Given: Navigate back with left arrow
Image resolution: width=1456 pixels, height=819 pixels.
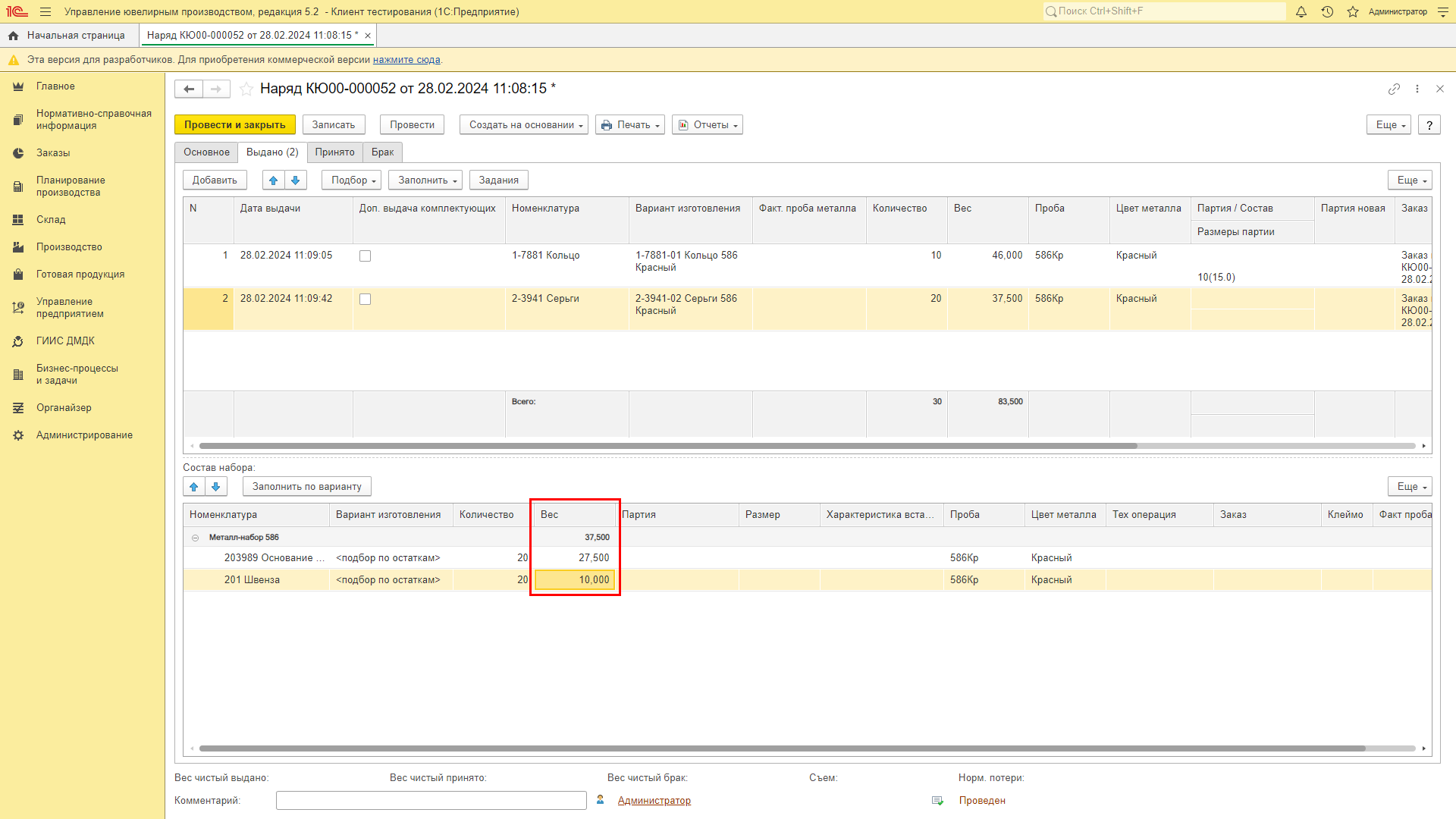Looking at the screenshot, I should coord(189,89).
